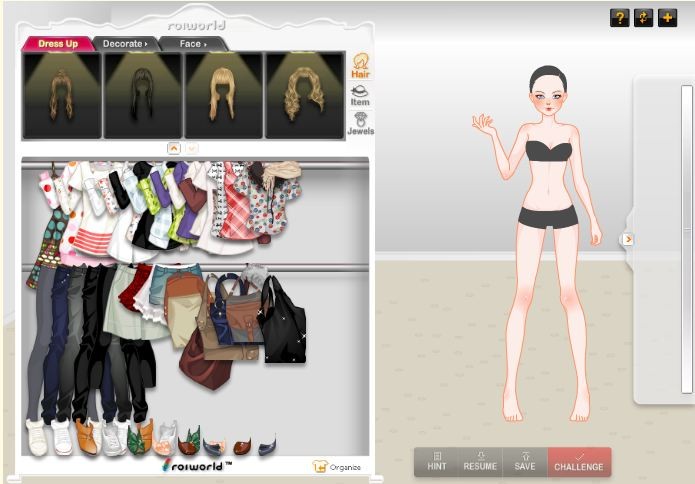The width and height of the screenshot is (695, 484).
Task: Click the plus icon at top right
Action: (668, 18)
